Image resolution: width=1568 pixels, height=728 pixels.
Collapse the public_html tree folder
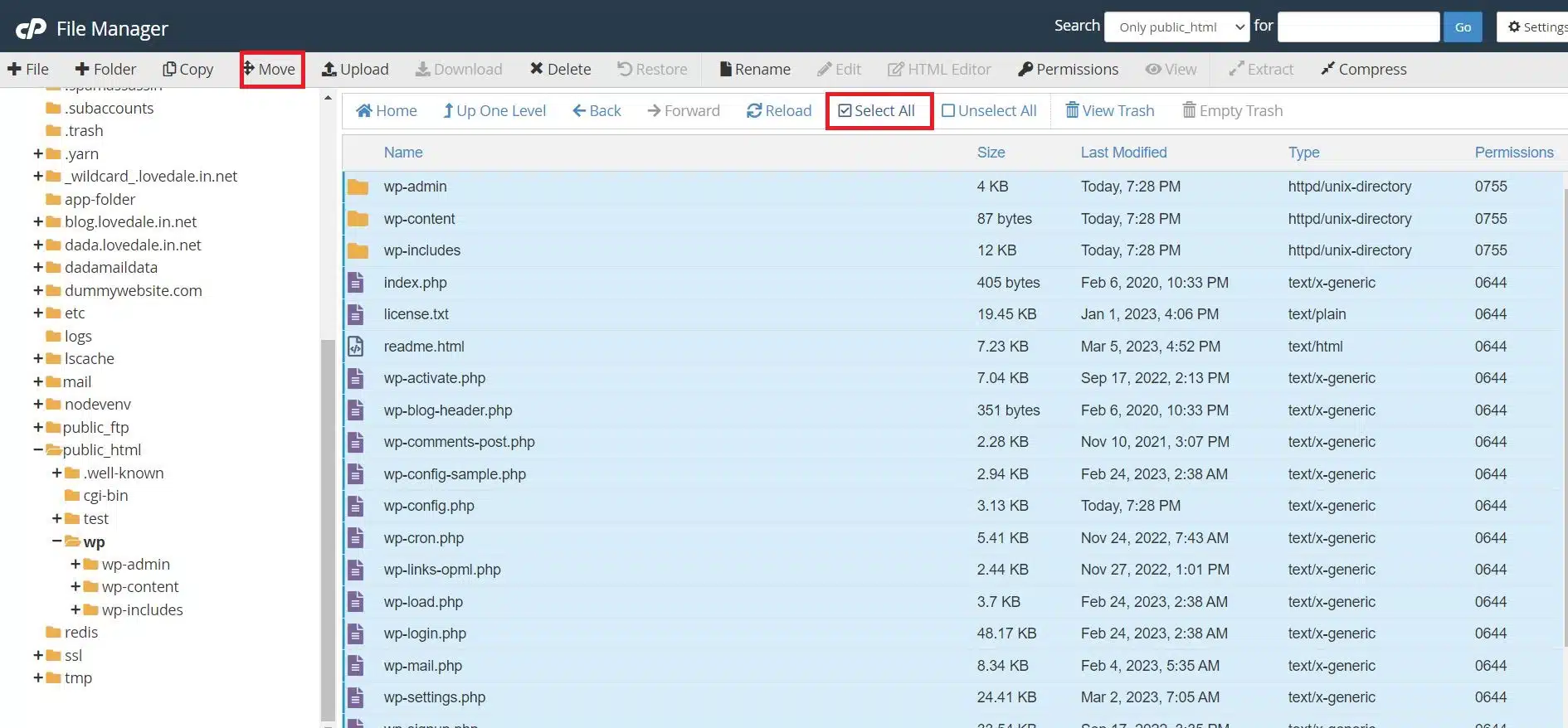(x=38, y=450)
